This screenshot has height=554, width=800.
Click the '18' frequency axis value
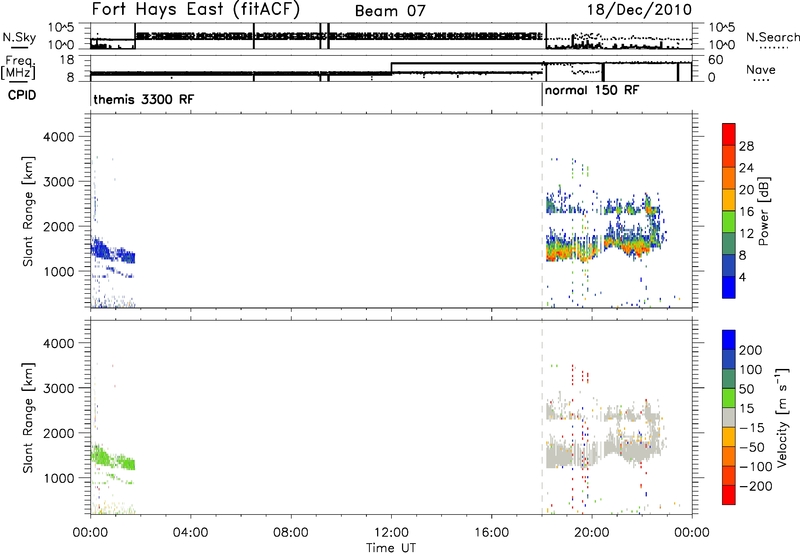(67, 60)
